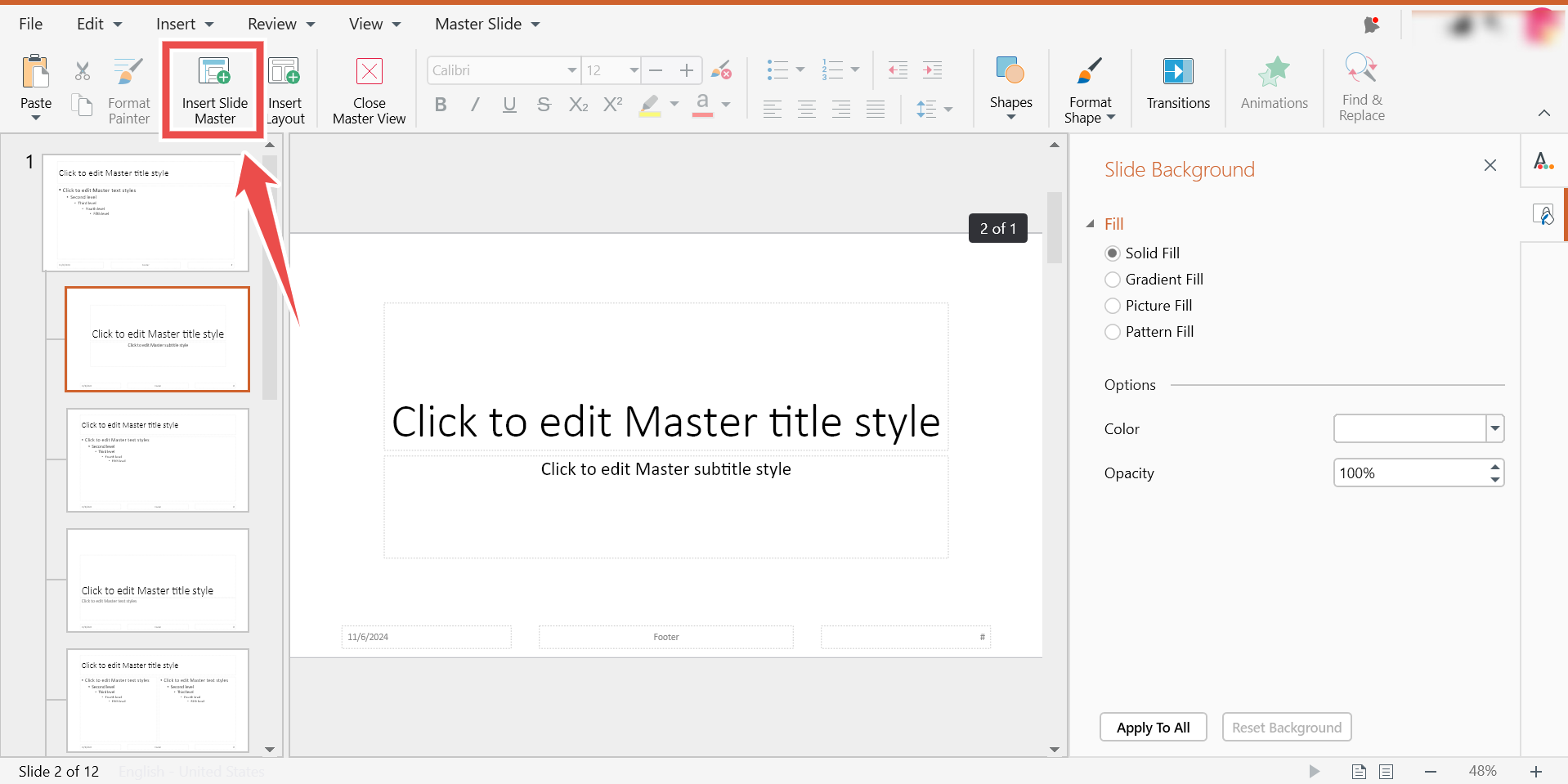Open the line spacing dropdown arrow

[x=948, y=109]
